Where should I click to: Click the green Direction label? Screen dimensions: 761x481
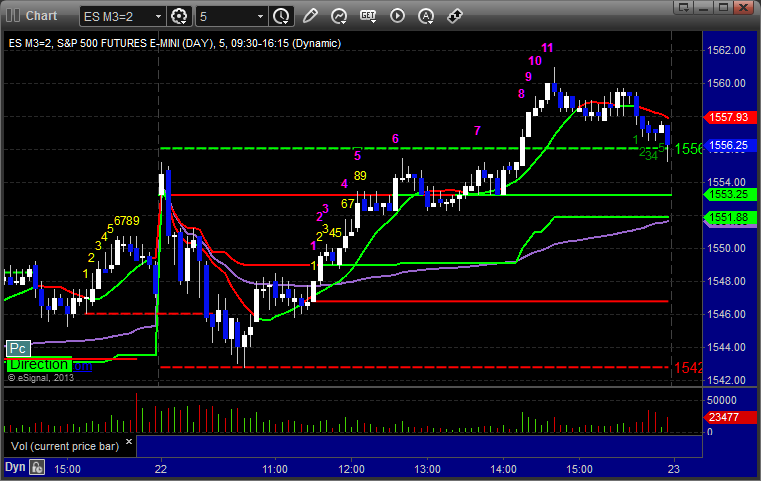pyautogui.click(x=39, y=365)
